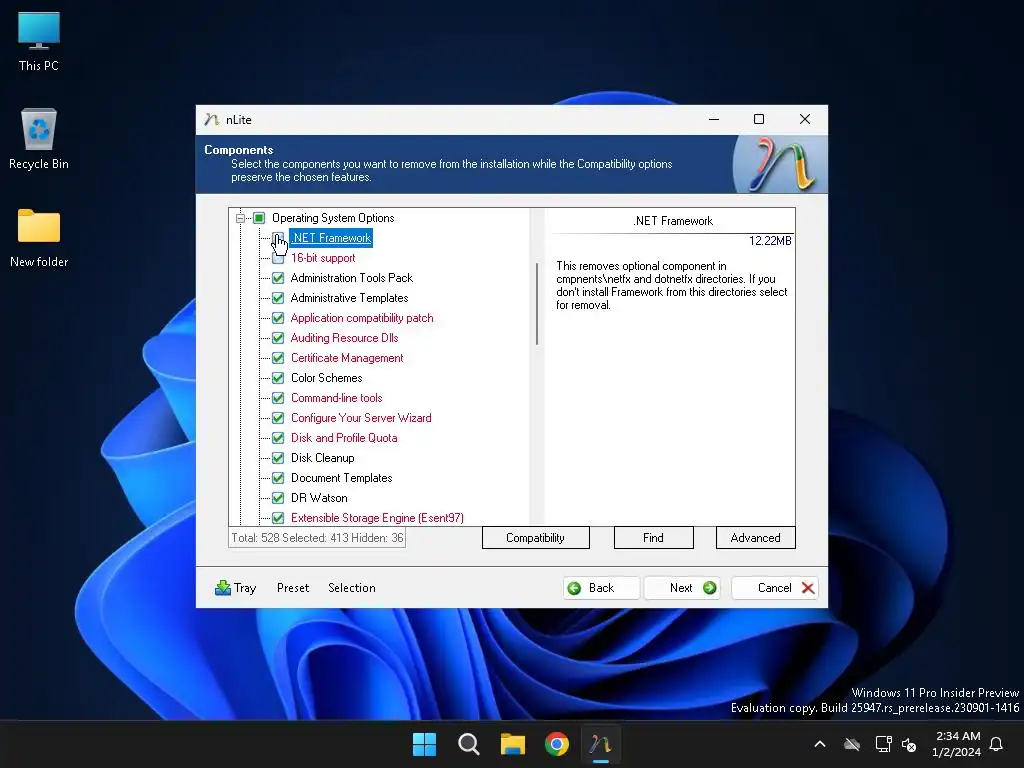Image resolution: width=1024 pixels, height=768 pixels.
Task: Open the clock showing 2:34 AM
Action: [957, 744]
